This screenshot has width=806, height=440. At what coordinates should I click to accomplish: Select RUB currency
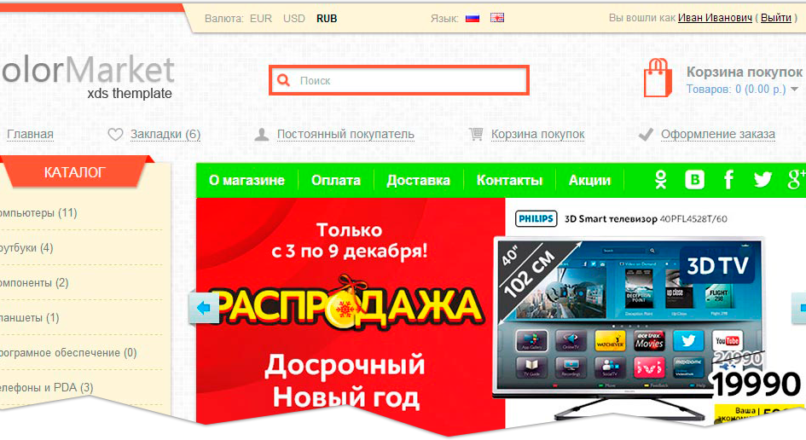[326, 19]
